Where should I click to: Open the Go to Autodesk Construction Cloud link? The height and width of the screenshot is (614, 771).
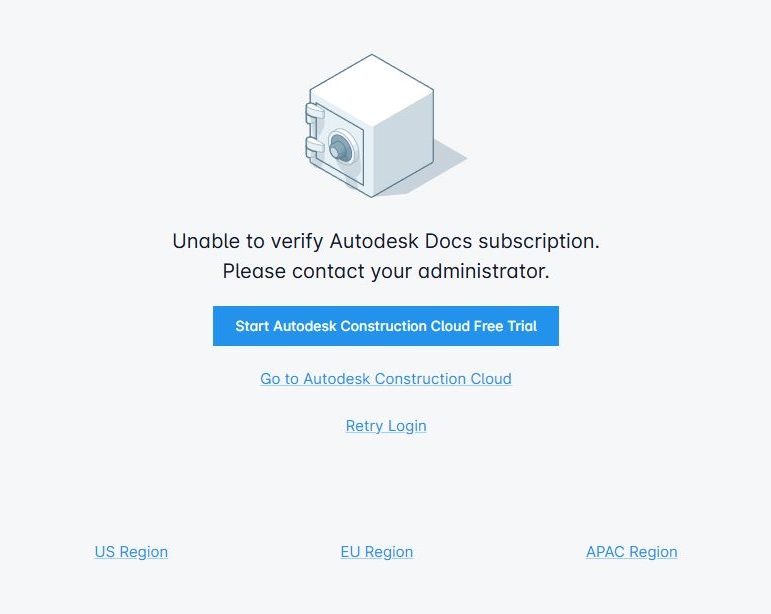[386, 379]
